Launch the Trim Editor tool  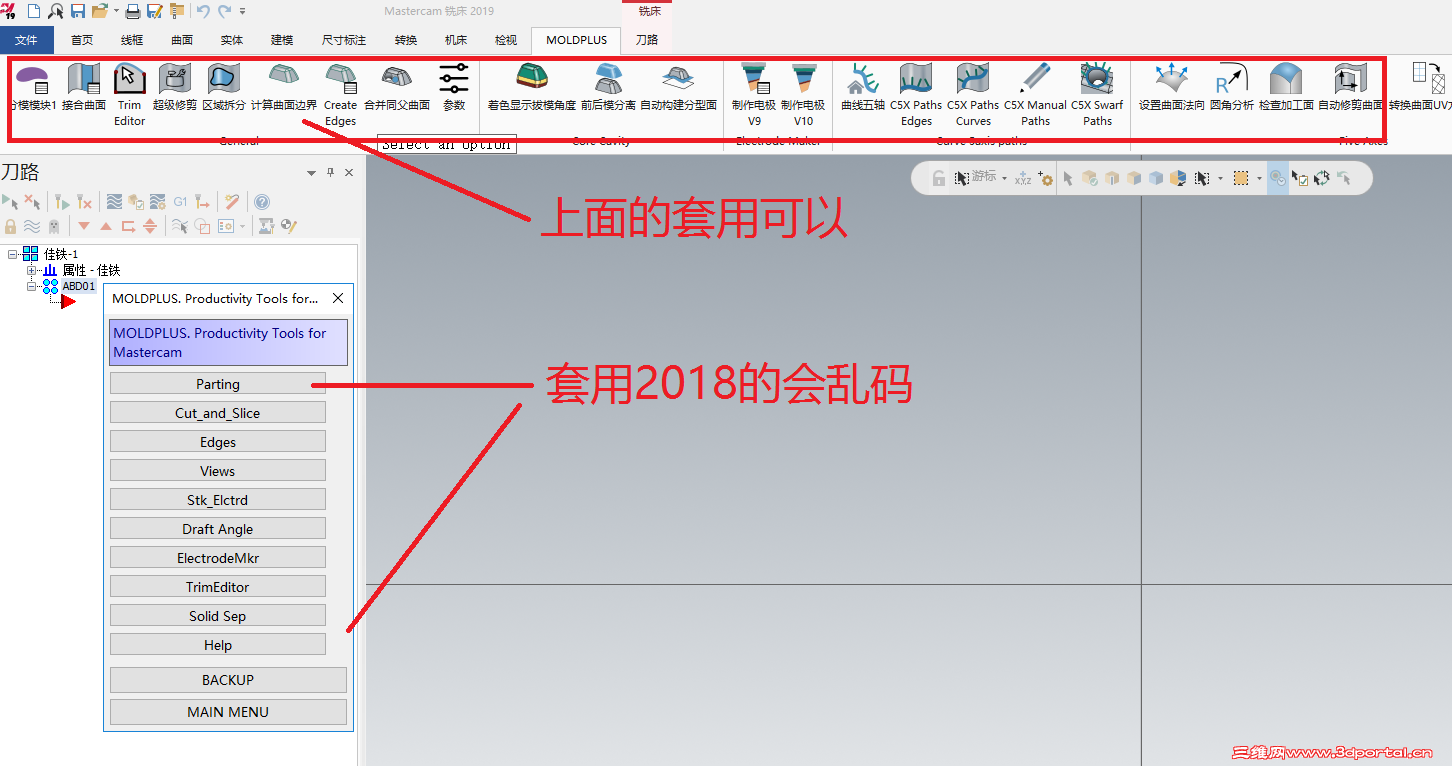click(129, 95)
